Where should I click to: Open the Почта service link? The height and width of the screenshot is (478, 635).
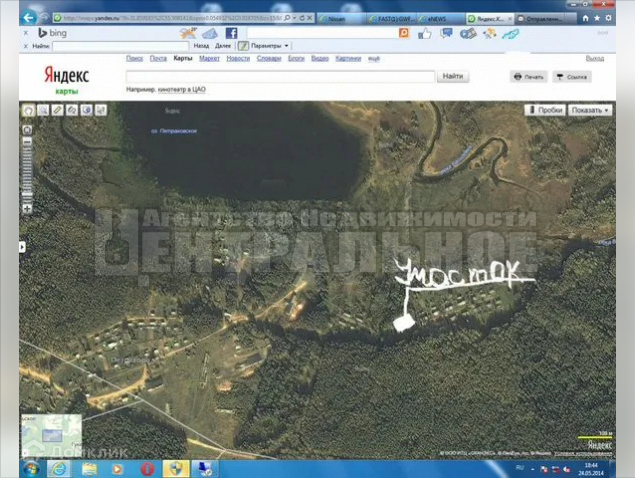point(158,58)
